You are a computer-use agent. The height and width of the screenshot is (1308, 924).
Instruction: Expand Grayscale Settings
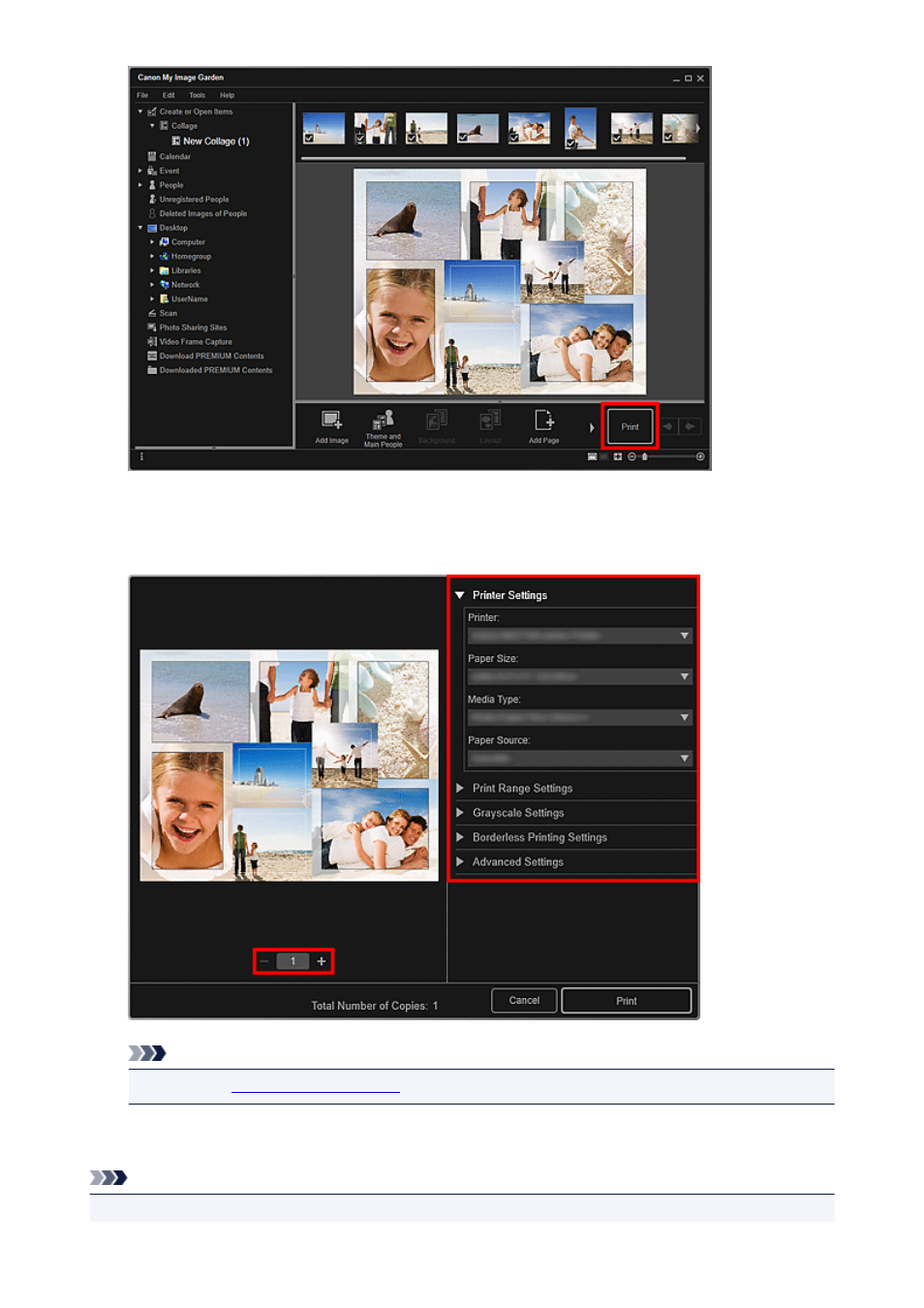(460, 812)
